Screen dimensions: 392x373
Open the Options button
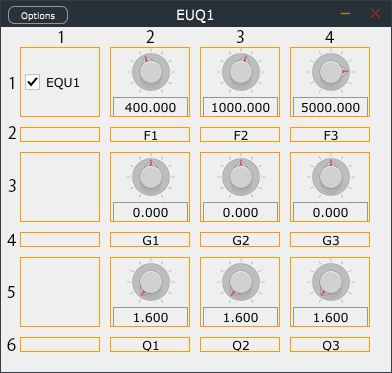tap(38, 16)
